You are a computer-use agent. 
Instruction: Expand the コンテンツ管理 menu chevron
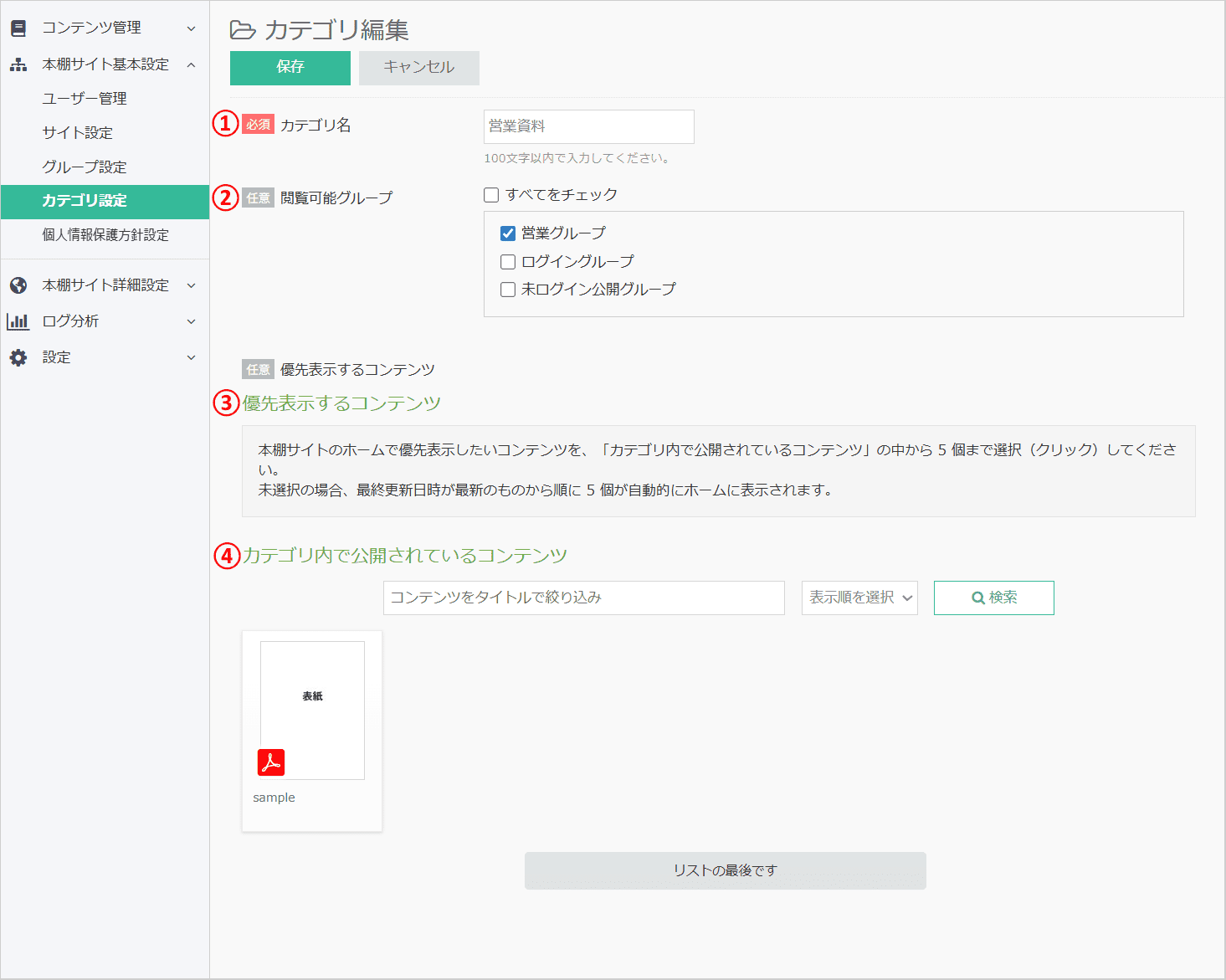point(191,28)
